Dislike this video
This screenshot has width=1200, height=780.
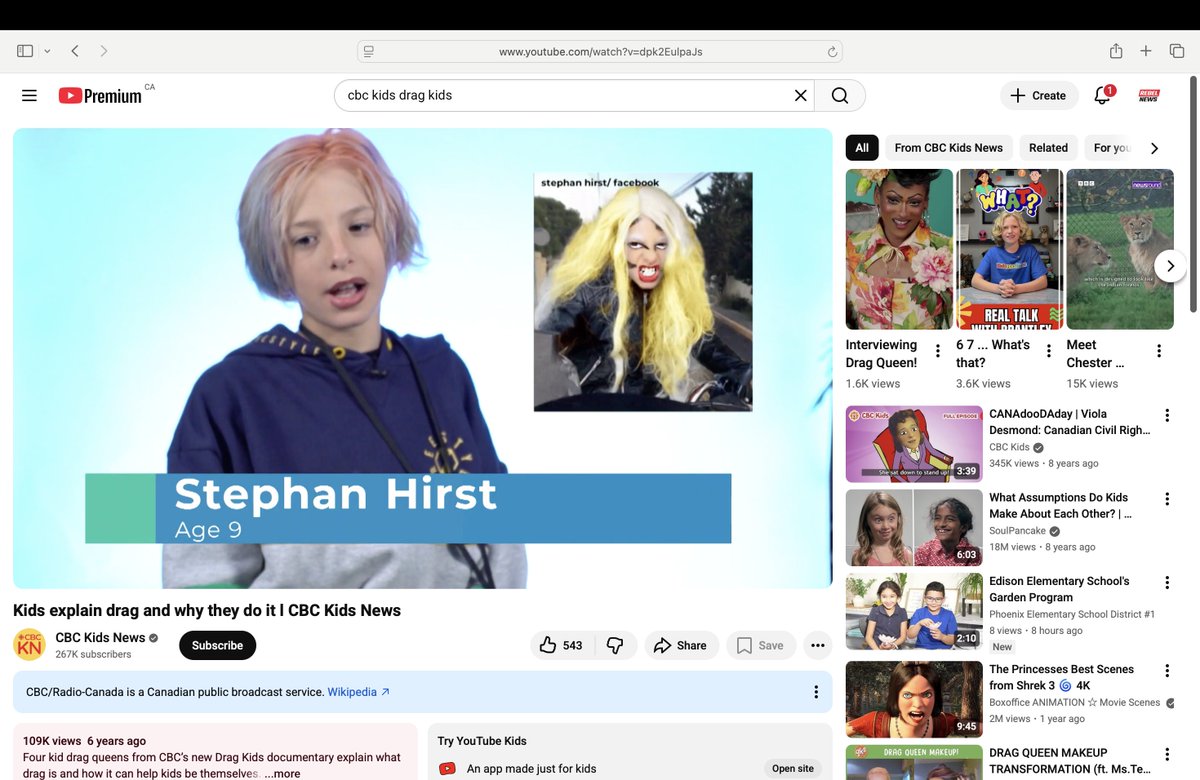(x=615, y=645)
